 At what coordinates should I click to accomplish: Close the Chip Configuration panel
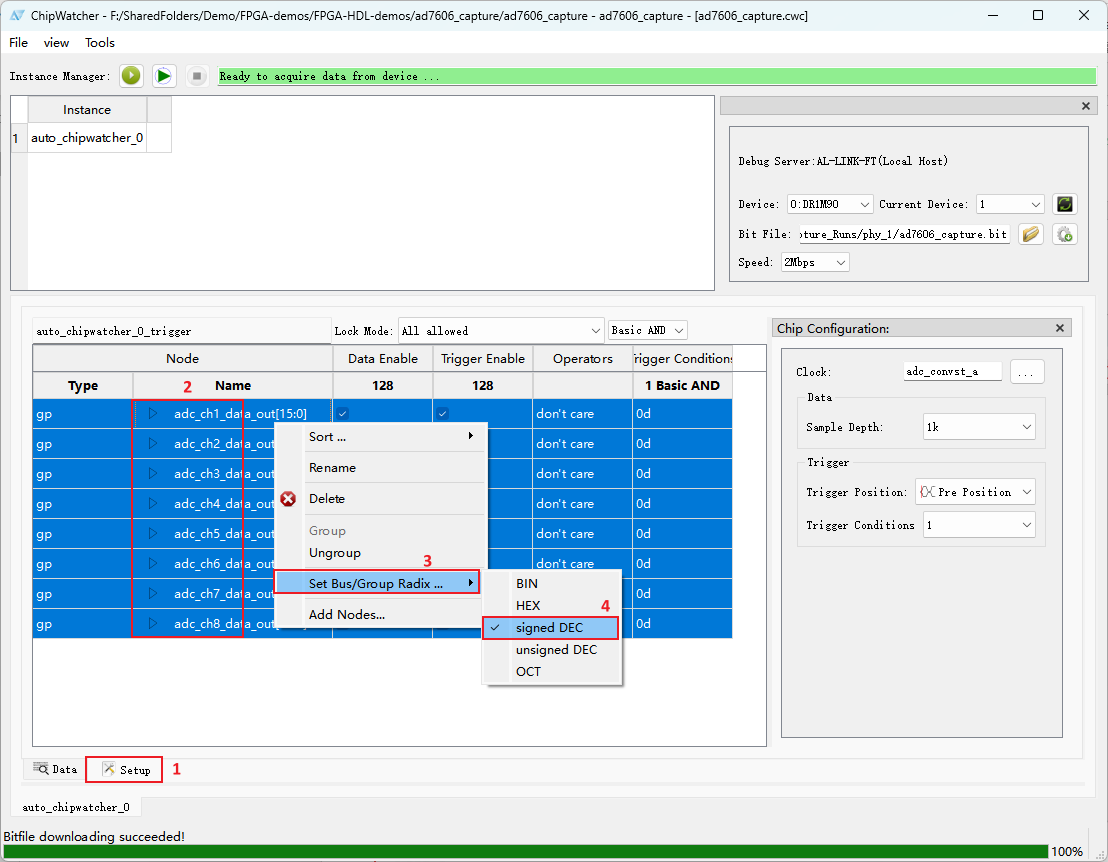1060,328
